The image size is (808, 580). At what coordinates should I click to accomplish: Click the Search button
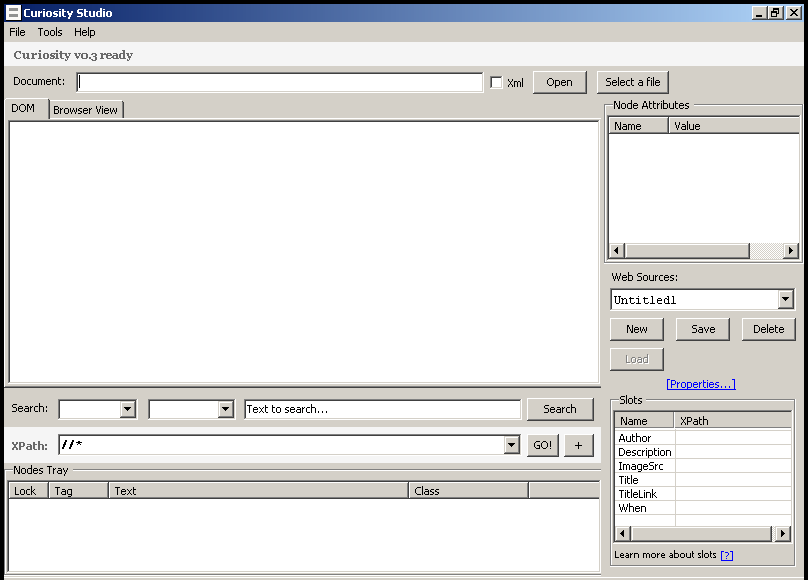coord(560,410)
